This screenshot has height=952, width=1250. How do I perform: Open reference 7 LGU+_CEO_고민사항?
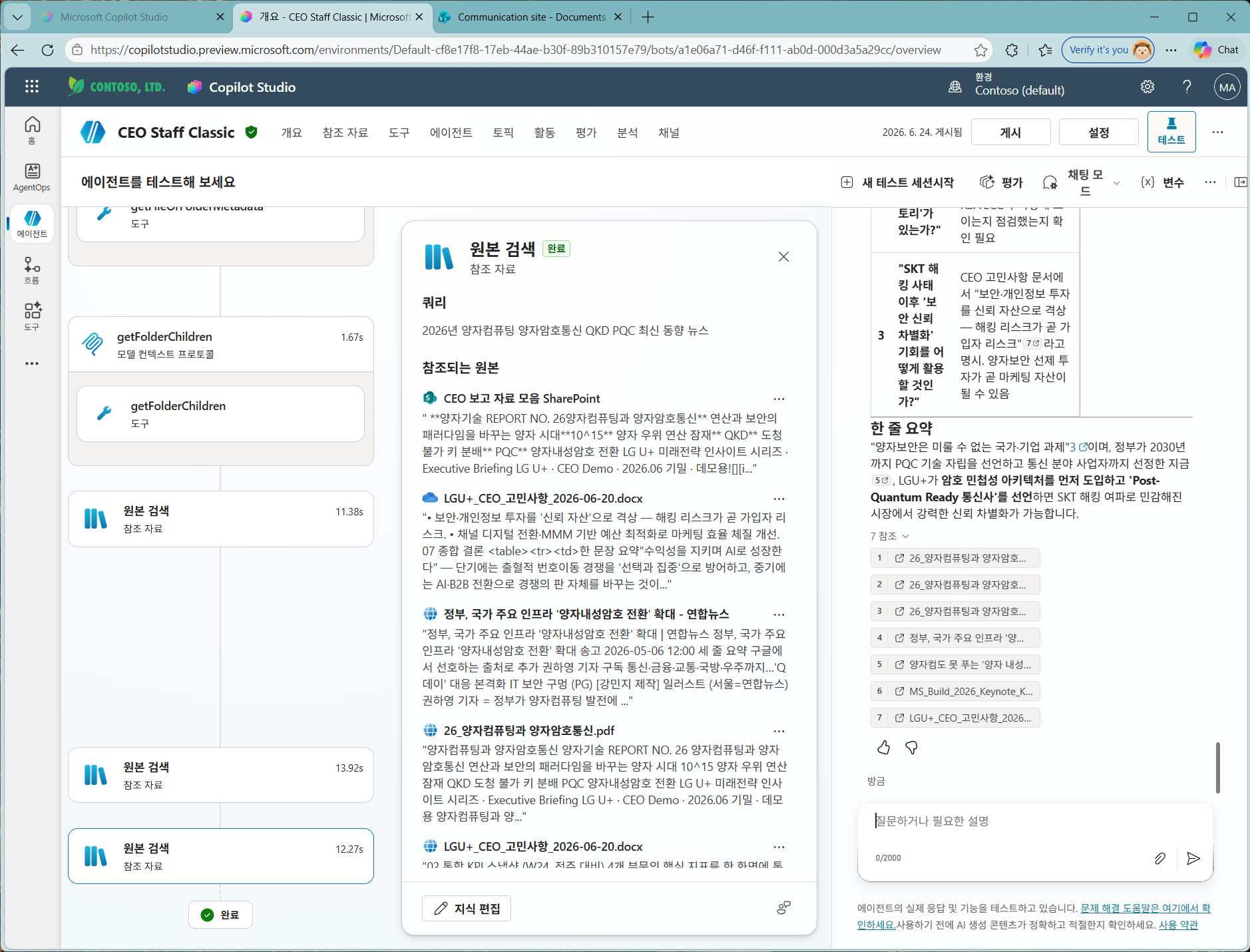coord(954,718)
